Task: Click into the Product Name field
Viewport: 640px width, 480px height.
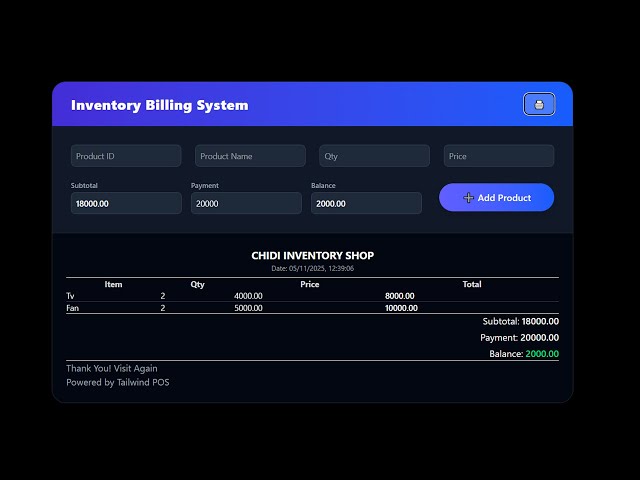Action: pyautogui.click(x=250, y=156)
